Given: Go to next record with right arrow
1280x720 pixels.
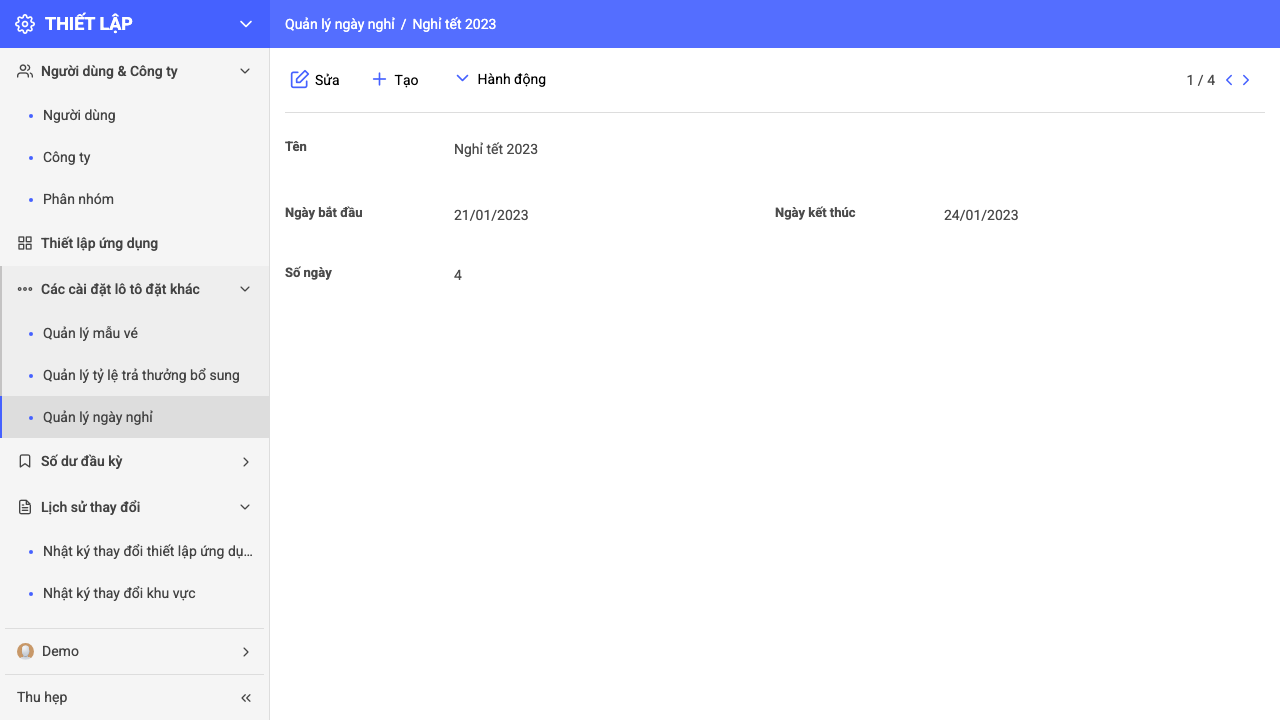Looking at the screenshot, I should [1246, 80].
